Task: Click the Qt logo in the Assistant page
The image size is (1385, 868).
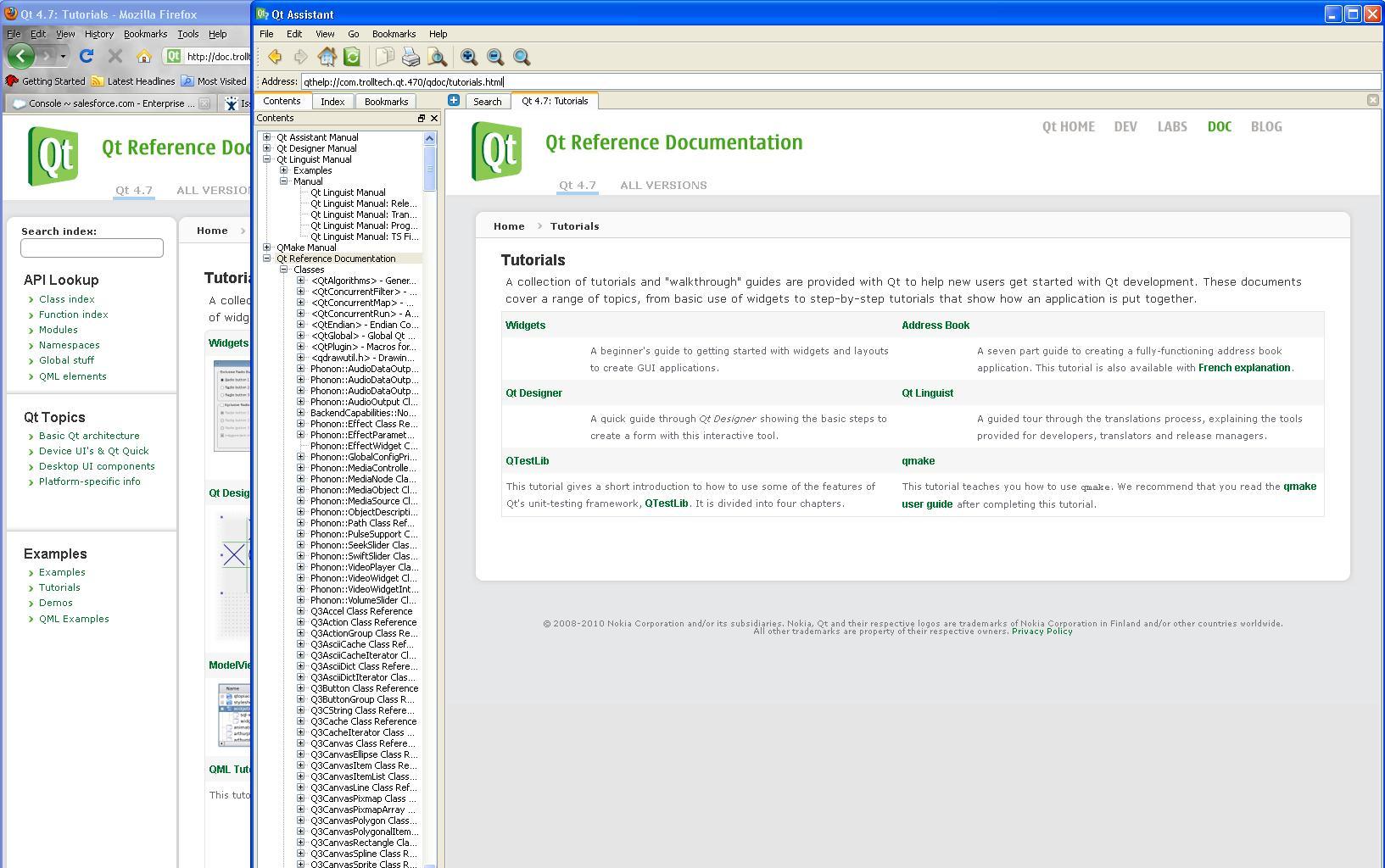Action: pos(497,152)
